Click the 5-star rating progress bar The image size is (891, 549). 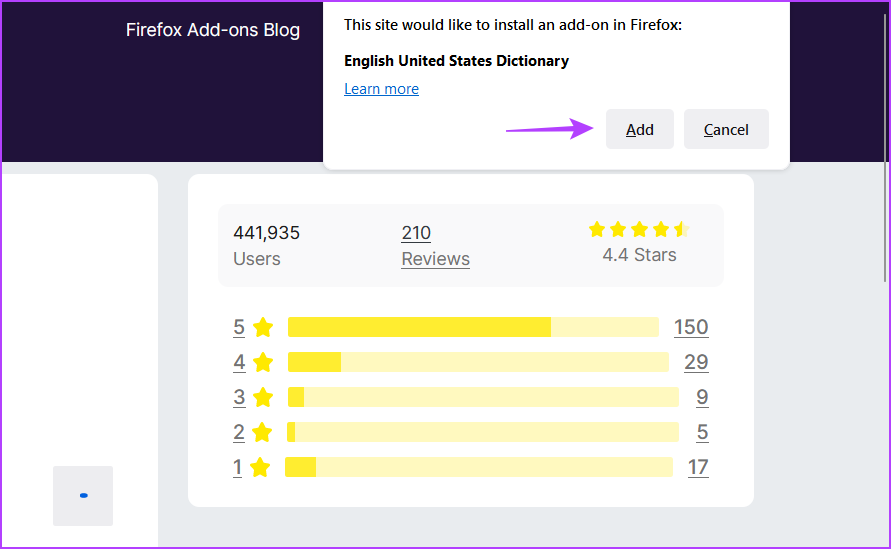473,327
